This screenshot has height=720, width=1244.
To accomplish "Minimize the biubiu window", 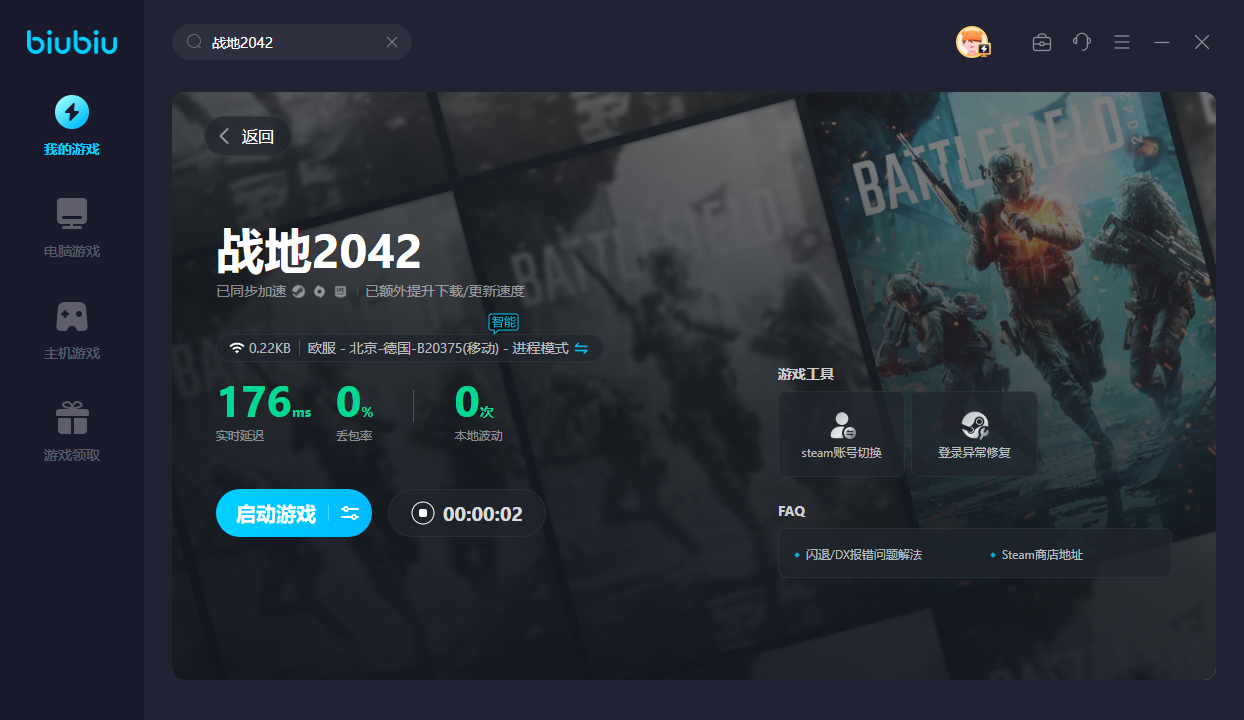I will pos(1162,42).
